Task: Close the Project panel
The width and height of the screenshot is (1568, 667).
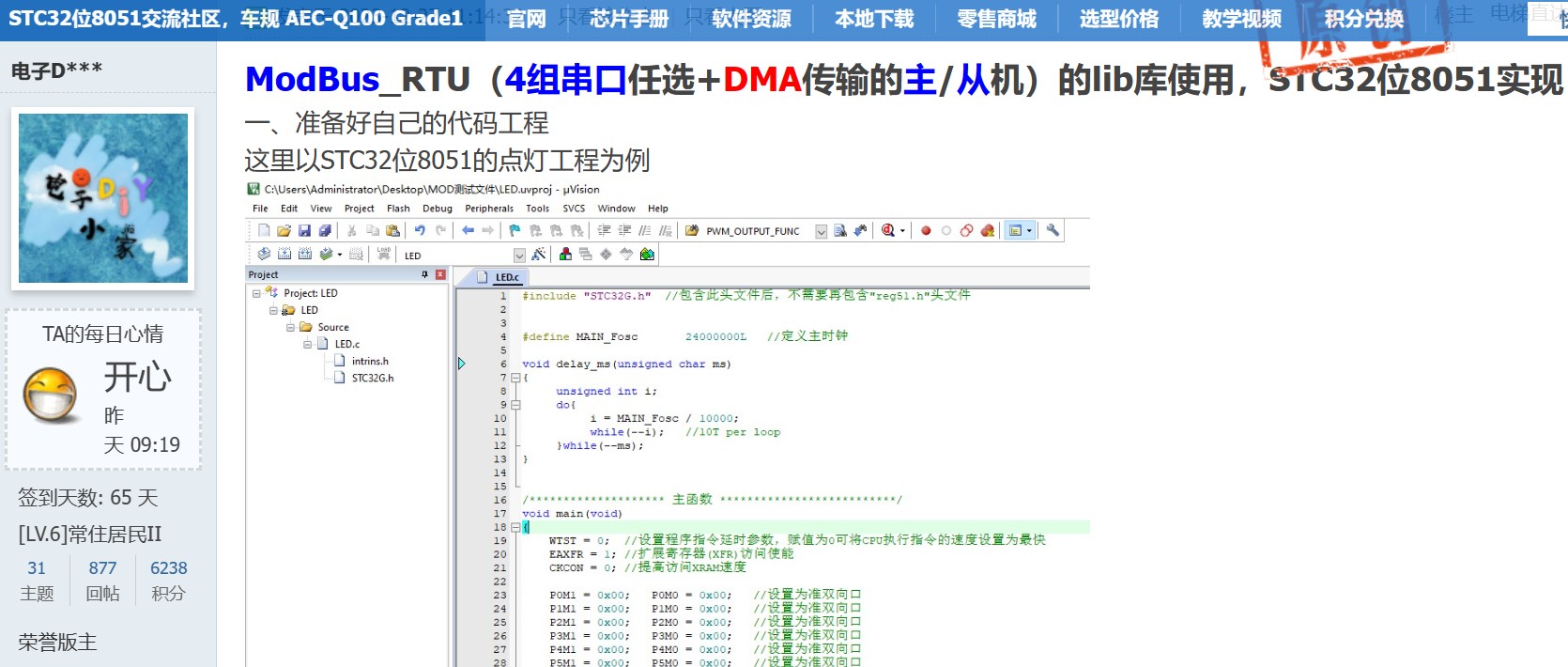Action: 440,274
